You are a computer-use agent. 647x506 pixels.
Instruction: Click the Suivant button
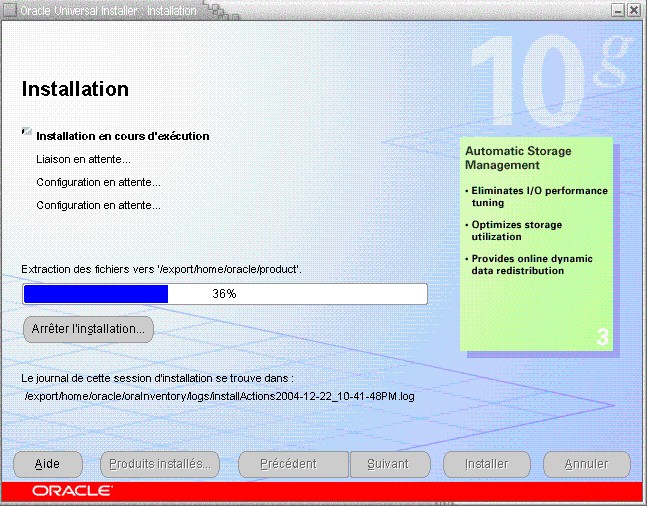click(387, 464)
